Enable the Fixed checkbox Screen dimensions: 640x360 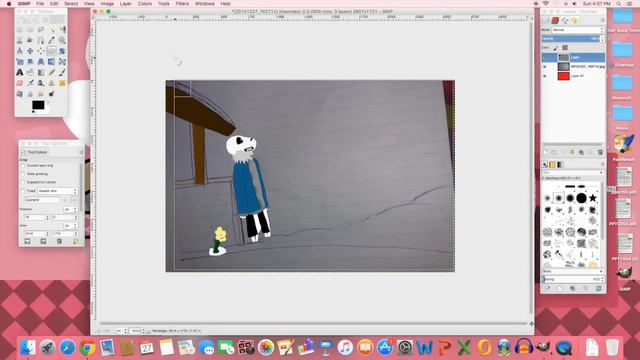pos(23,191)
